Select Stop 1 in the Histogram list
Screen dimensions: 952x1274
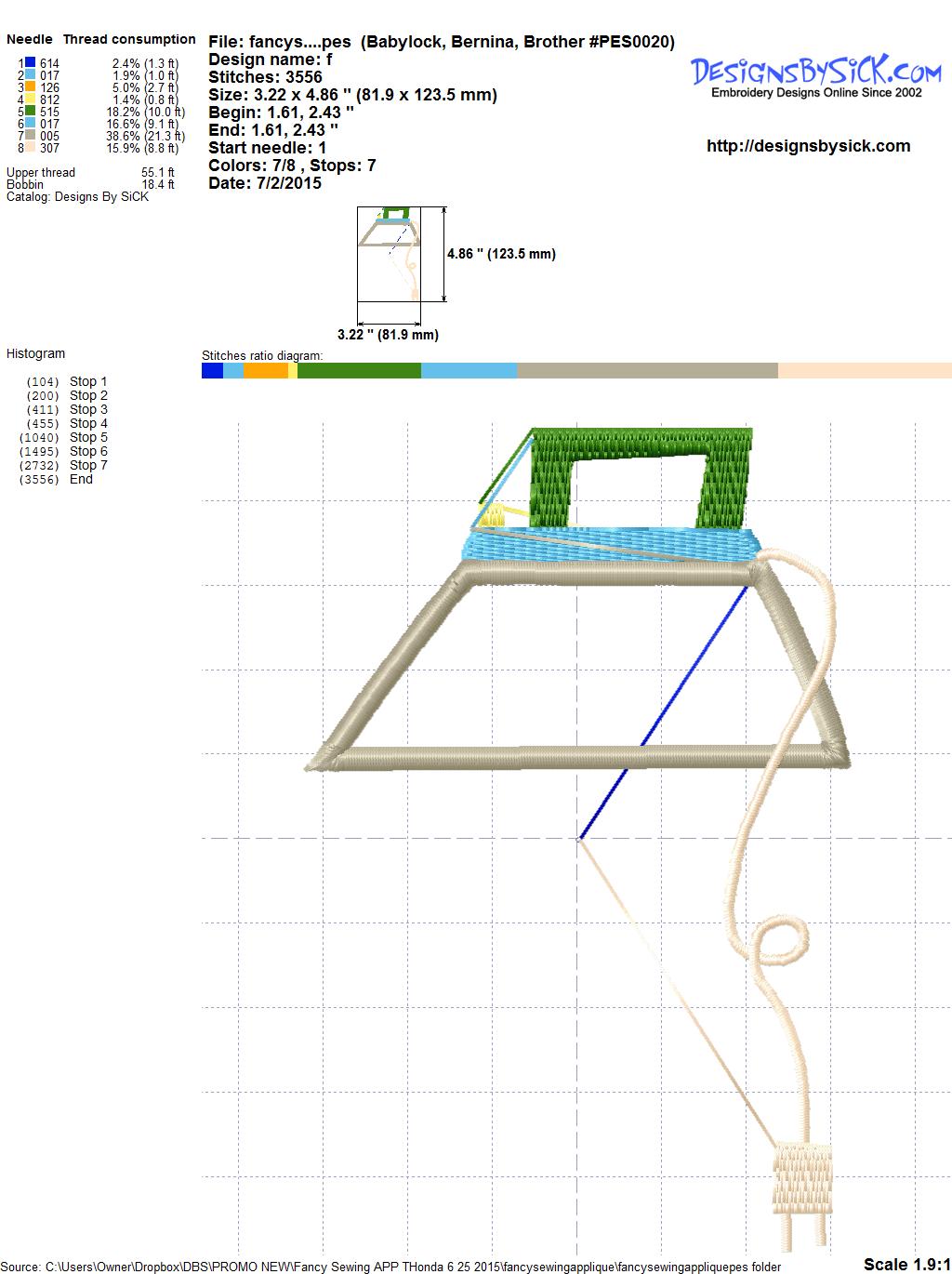(x=88, y=381)
